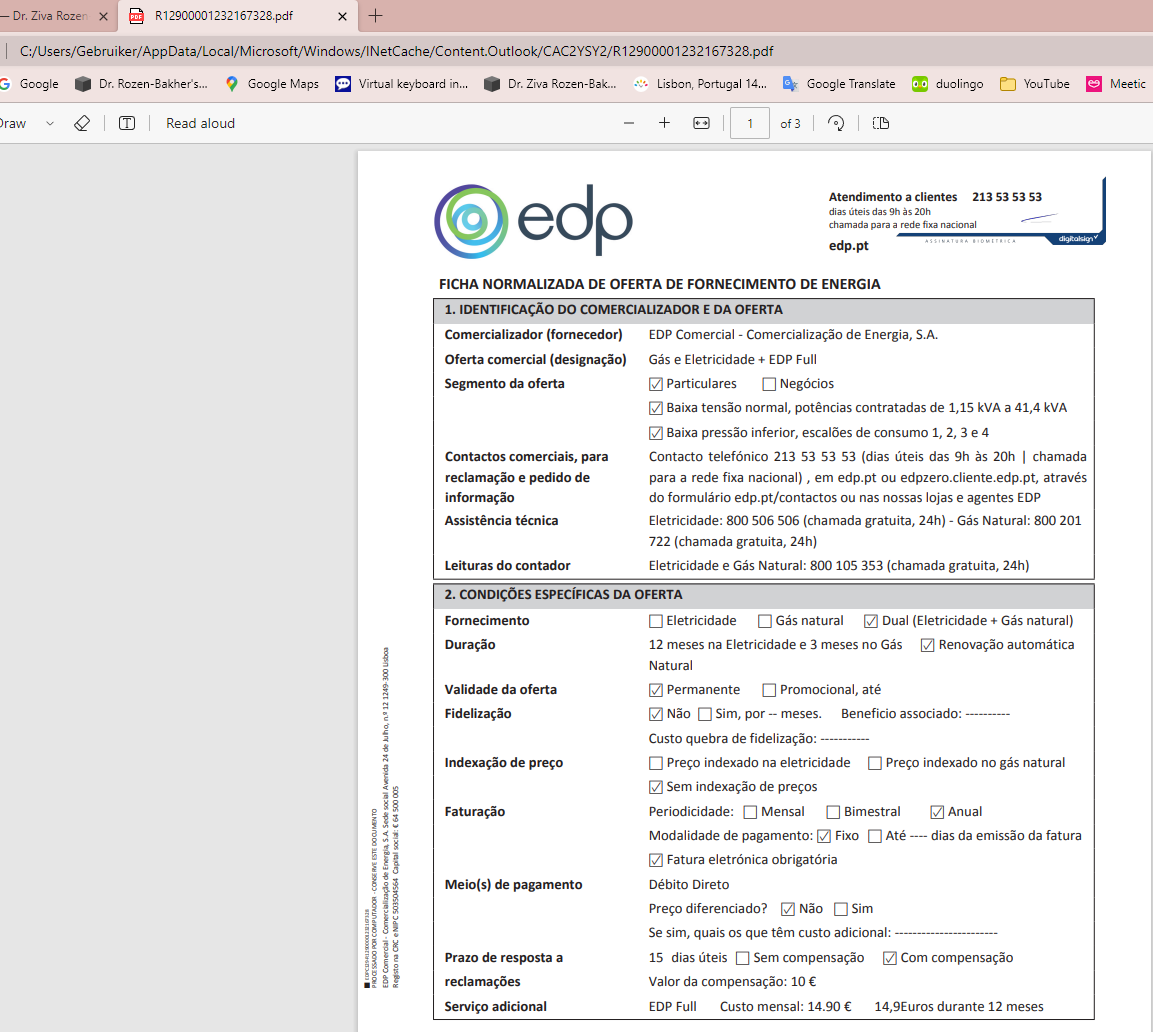Close the Dr. Ziva Rozen tab
1153x1032 pixels.
click(104, 16)
